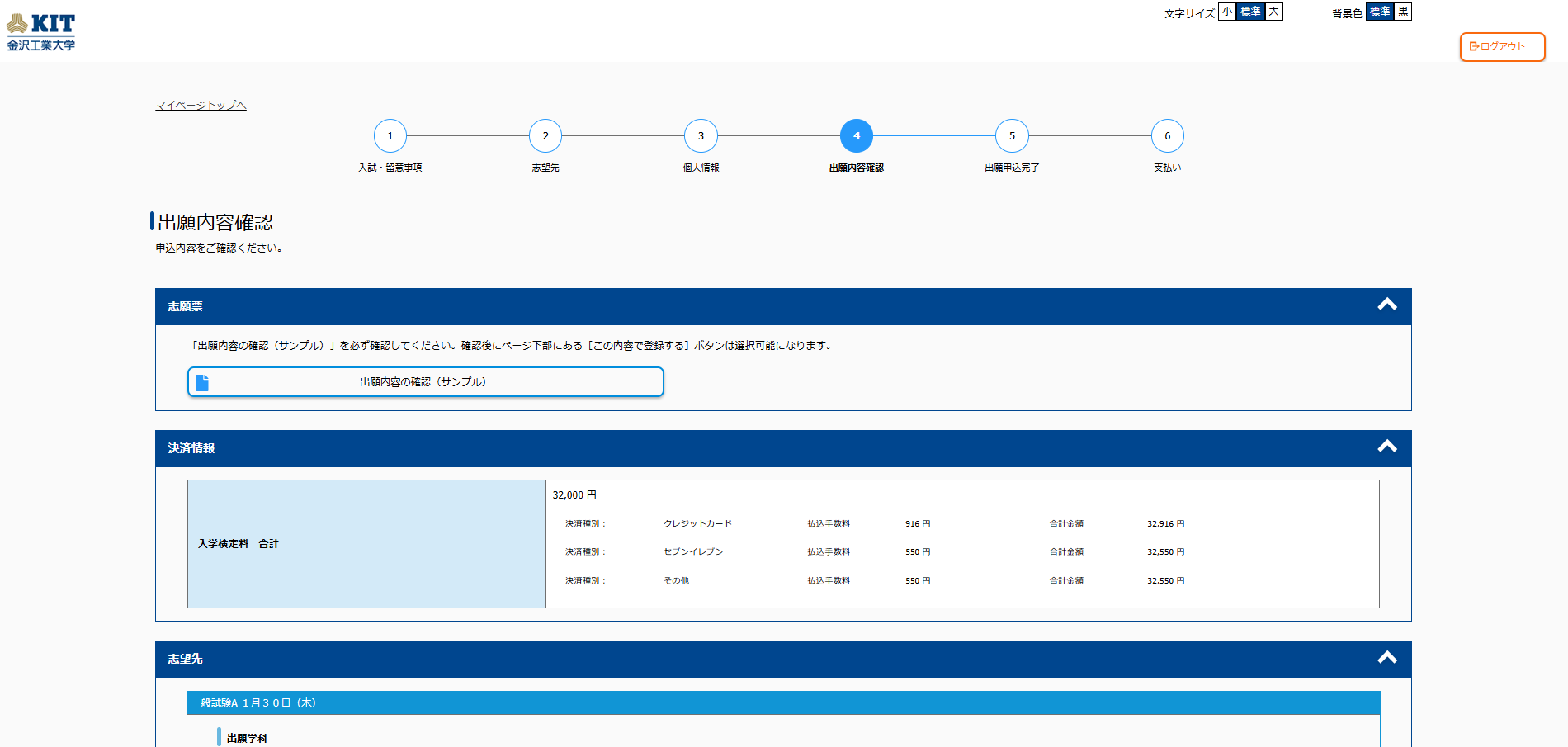
Task: Select black (黒) background color
Action: 1403,12
